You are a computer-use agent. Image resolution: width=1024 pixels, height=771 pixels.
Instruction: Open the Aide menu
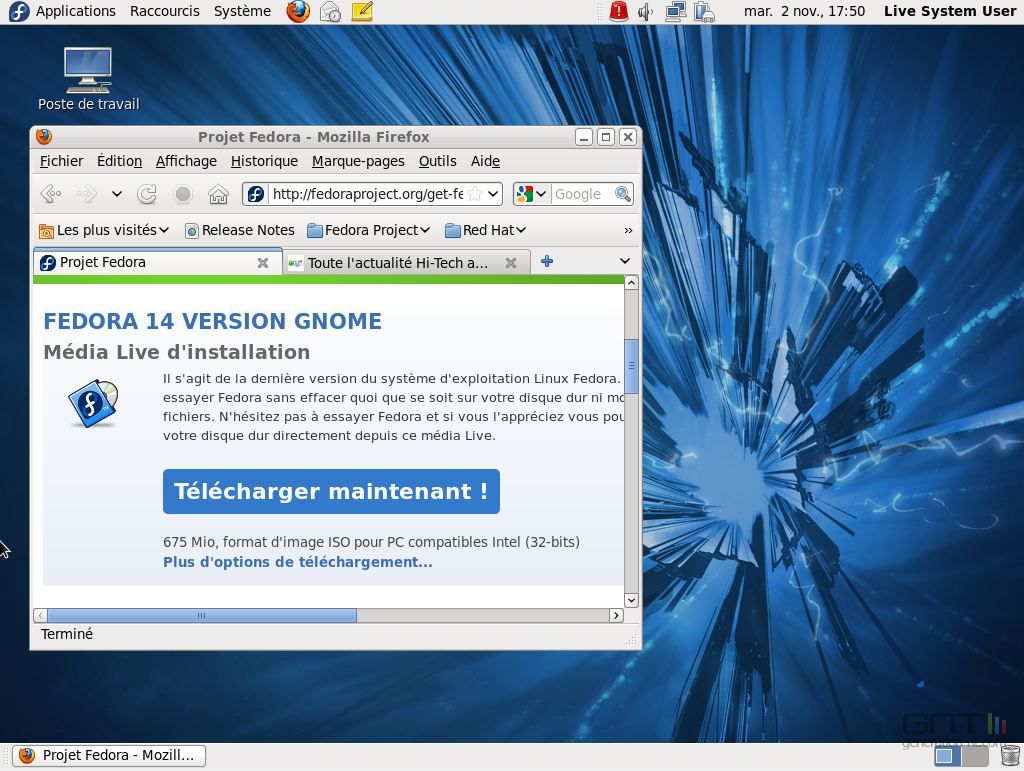tap(485, 161)
